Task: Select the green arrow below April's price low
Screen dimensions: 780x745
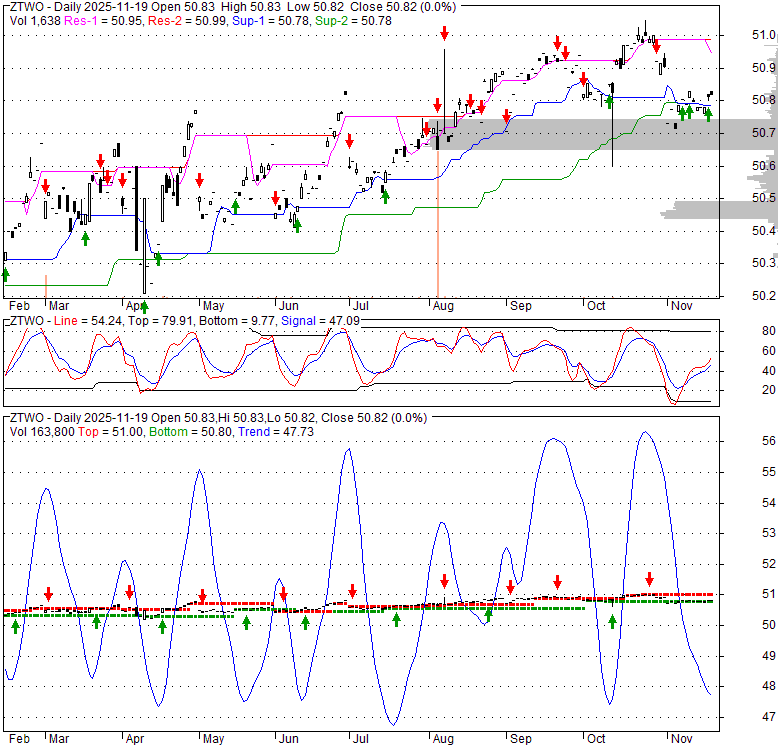Action: point(158,259)
